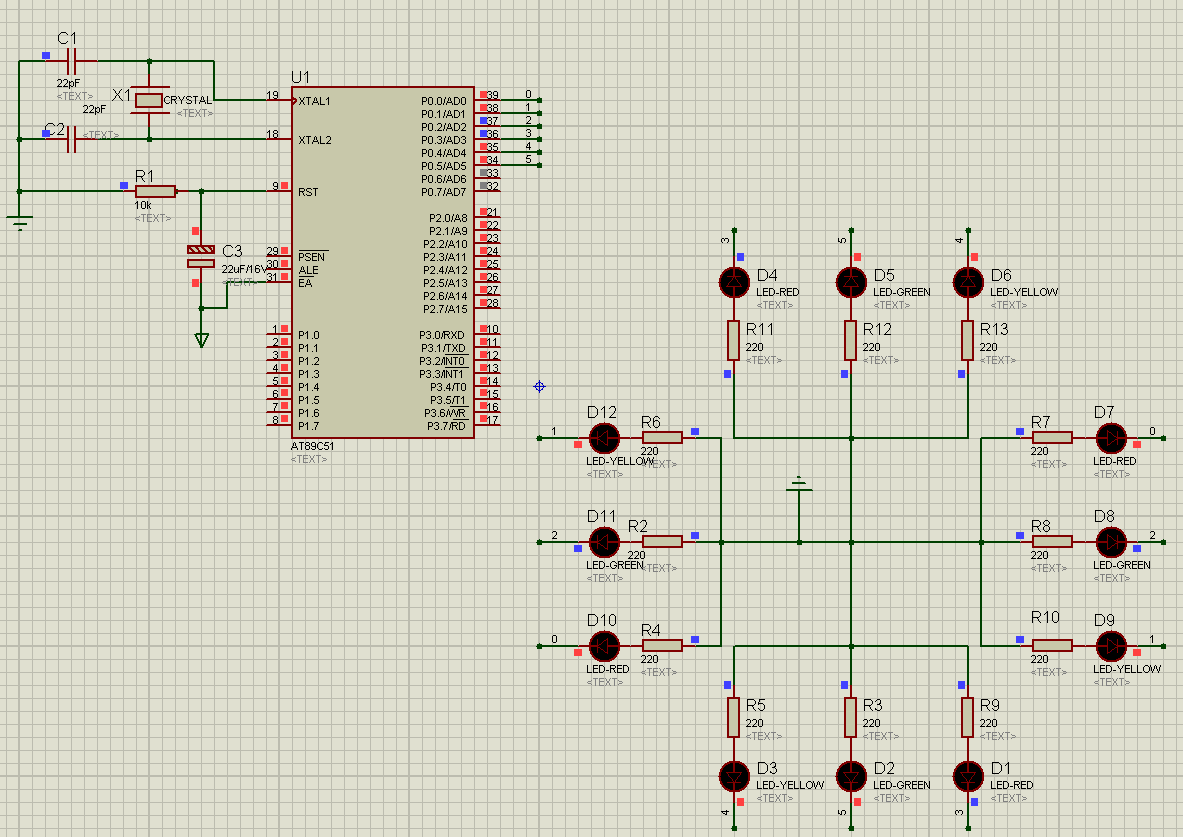Click the green LED D8 symbol

[x=1111, y=541]
